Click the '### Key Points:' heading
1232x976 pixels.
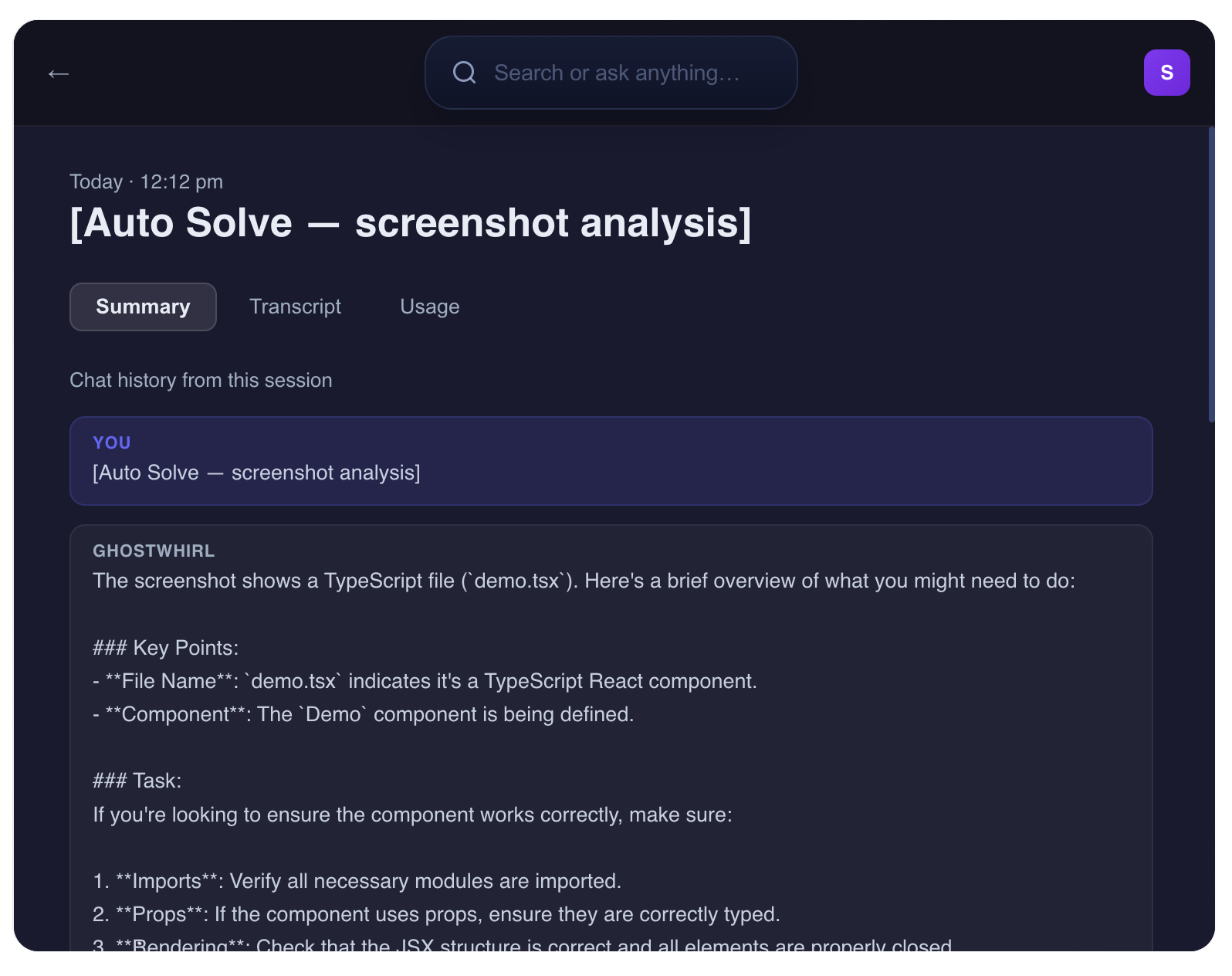coord(165,648)
